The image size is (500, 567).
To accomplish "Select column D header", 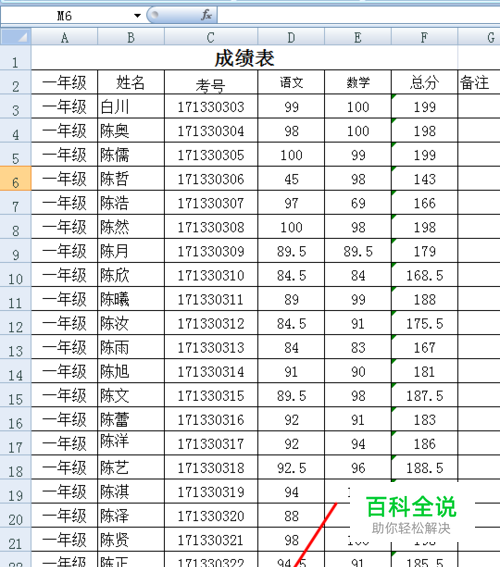I will coord(291,37).
